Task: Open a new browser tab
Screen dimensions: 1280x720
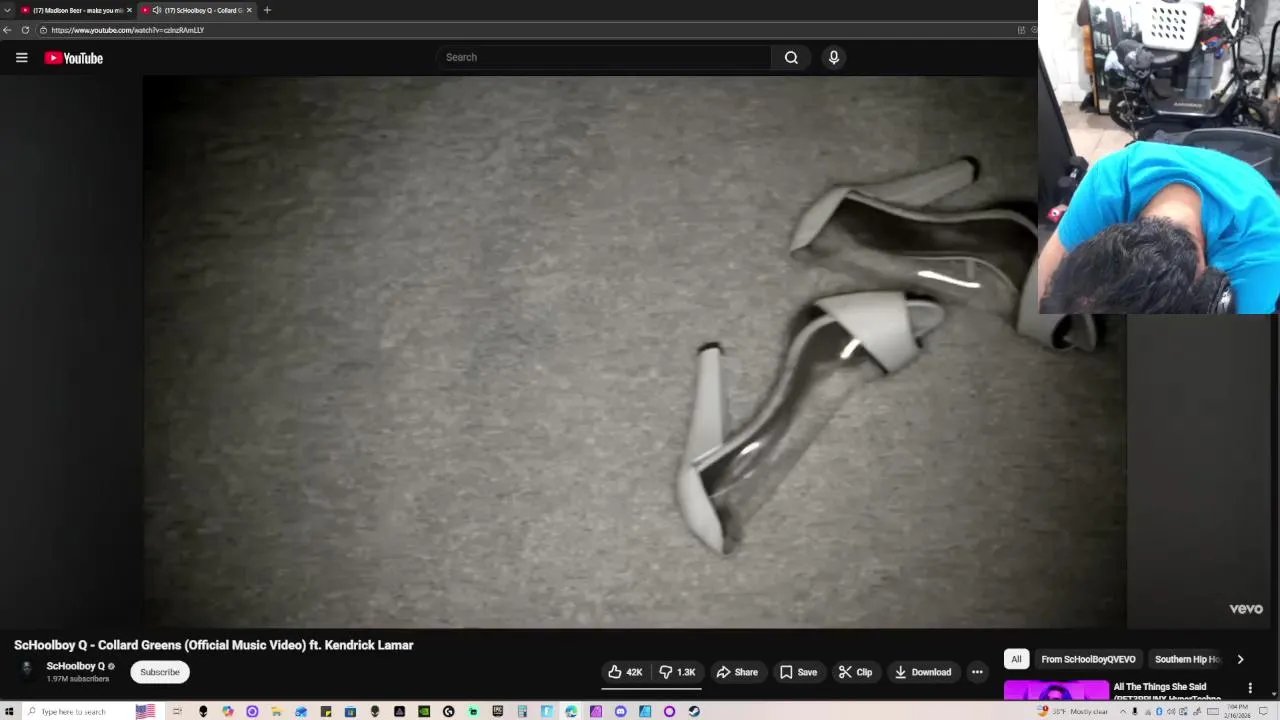Action: (x=267, y=10)
